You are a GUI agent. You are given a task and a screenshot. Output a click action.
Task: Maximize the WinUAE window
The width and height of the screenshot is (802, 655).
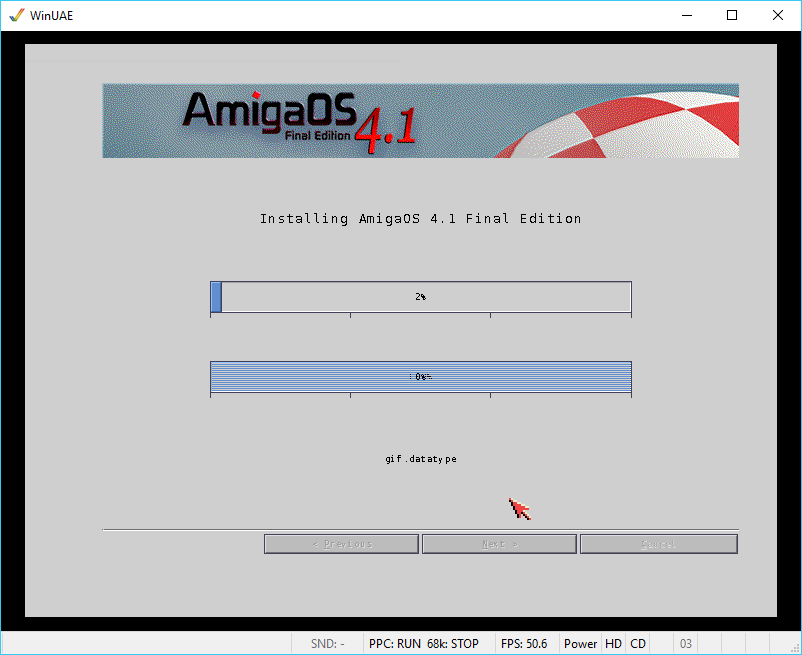(732, 15)
